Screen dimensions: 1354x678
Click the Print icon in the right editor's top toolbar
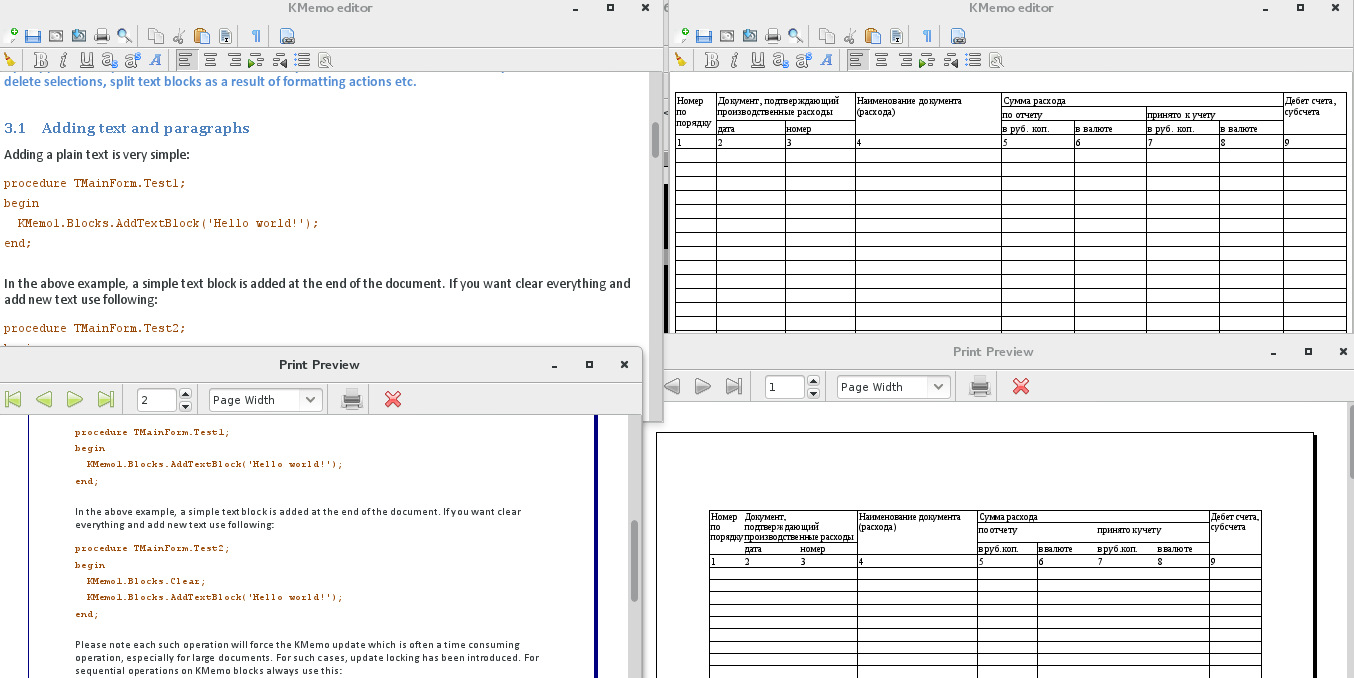[x=772, y=36]
